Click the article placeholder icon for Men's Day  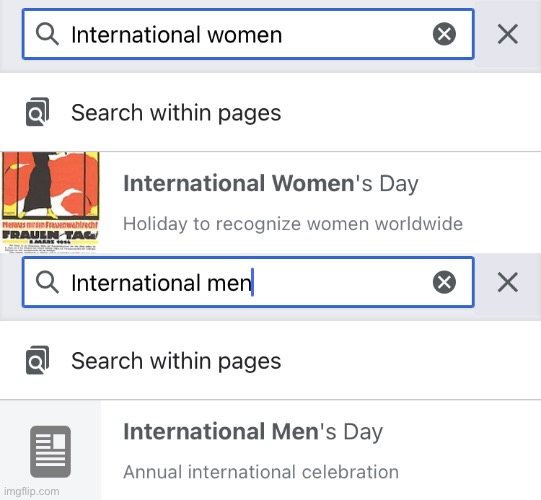(50, 451)
